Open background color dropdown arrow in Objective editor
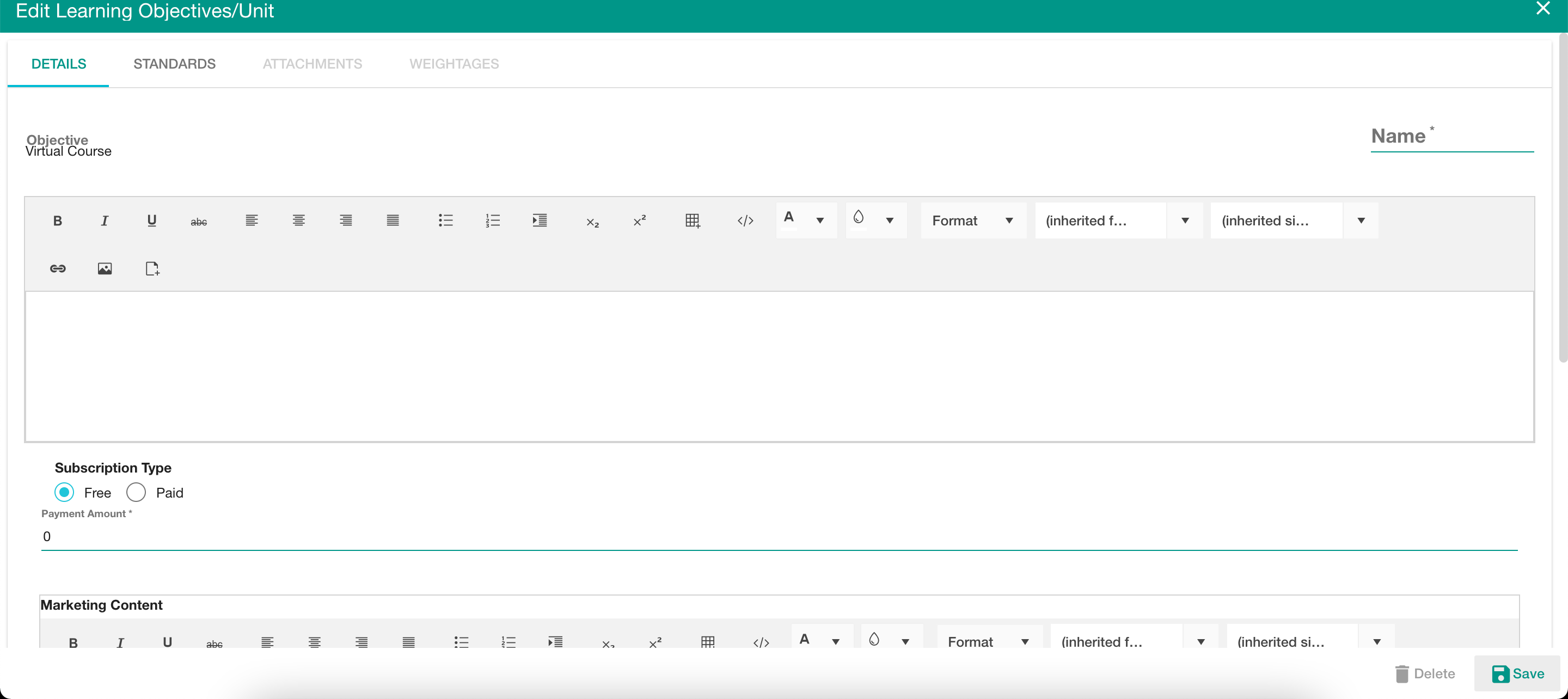 click(889, 220)
